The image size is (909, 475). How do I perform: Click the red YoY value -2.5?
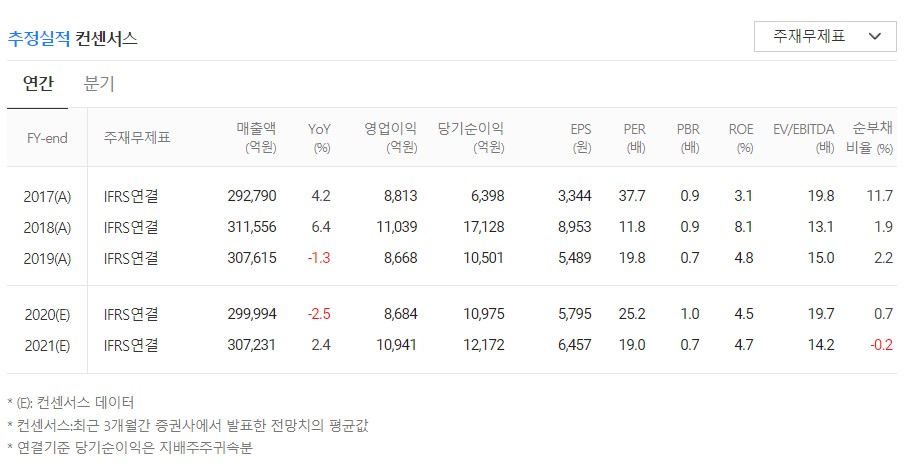(x=319, y=314)
